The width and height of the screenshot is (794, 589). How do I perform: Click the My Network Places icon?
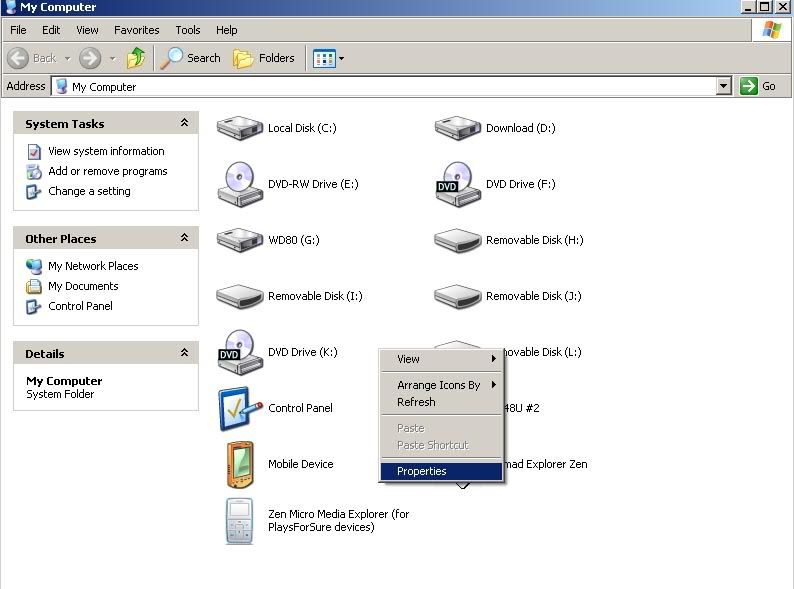pyautogui.click(x=34, y=266)
